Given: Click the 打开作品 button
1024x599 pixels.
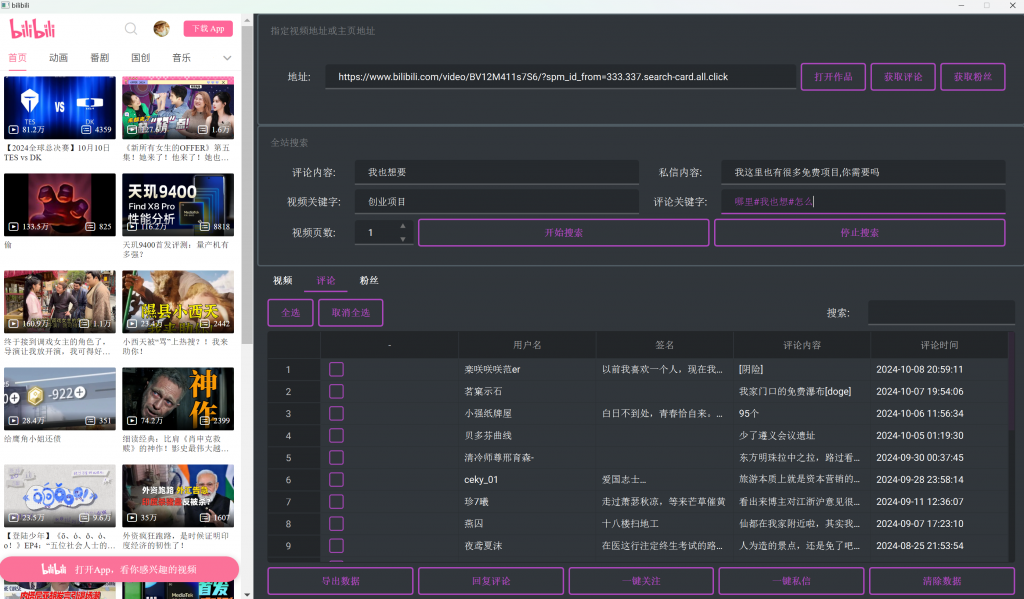Looking at the screenshot, I should pyautogui.click(x=833, y=76).
